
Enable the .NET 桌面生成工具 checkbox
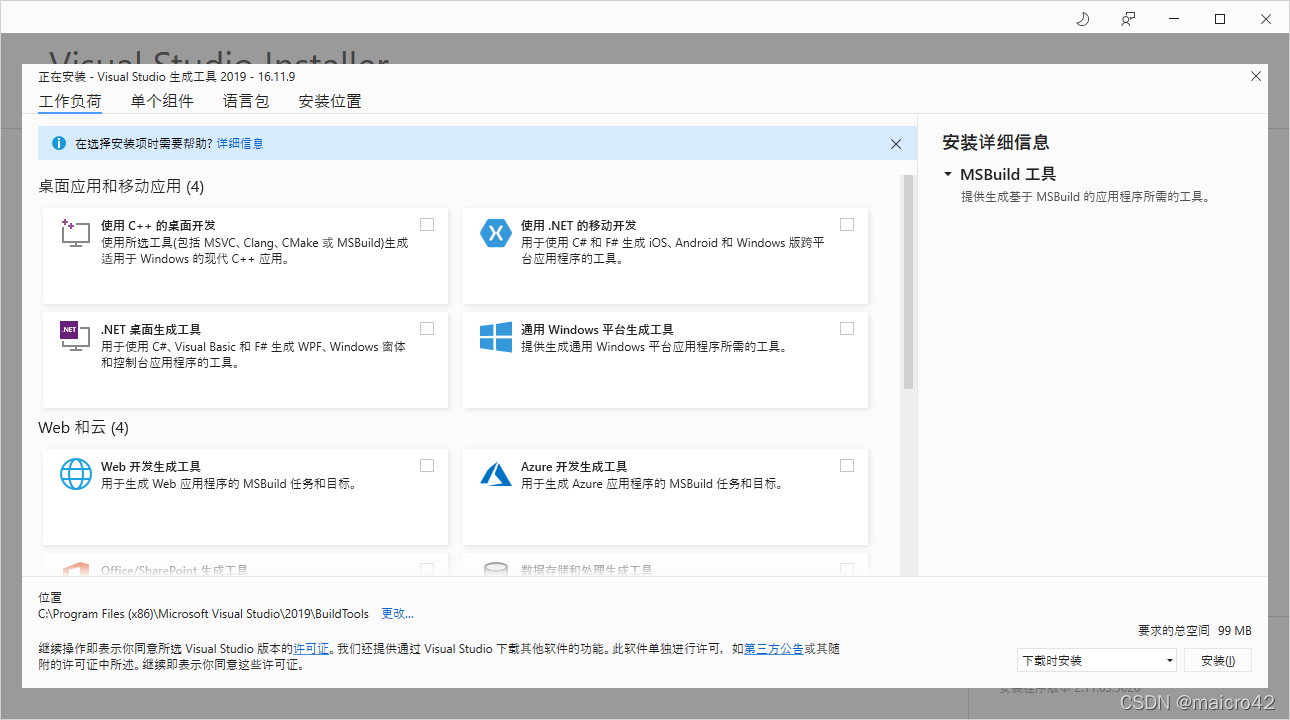pyautogui.click(x=427, y=328)
